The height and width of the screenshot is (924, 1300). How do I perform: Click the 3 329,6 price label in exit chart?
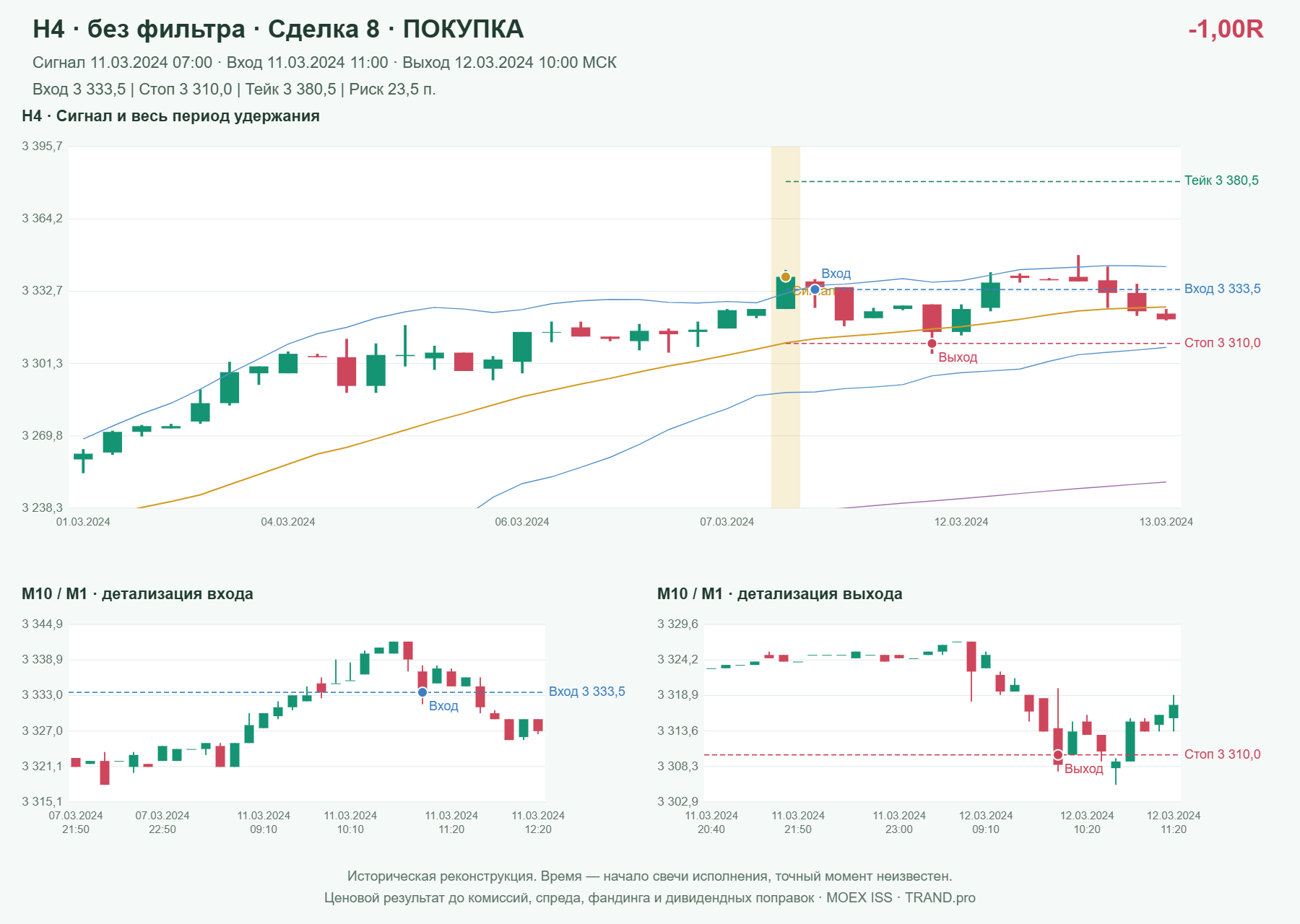tap(678, 624)
